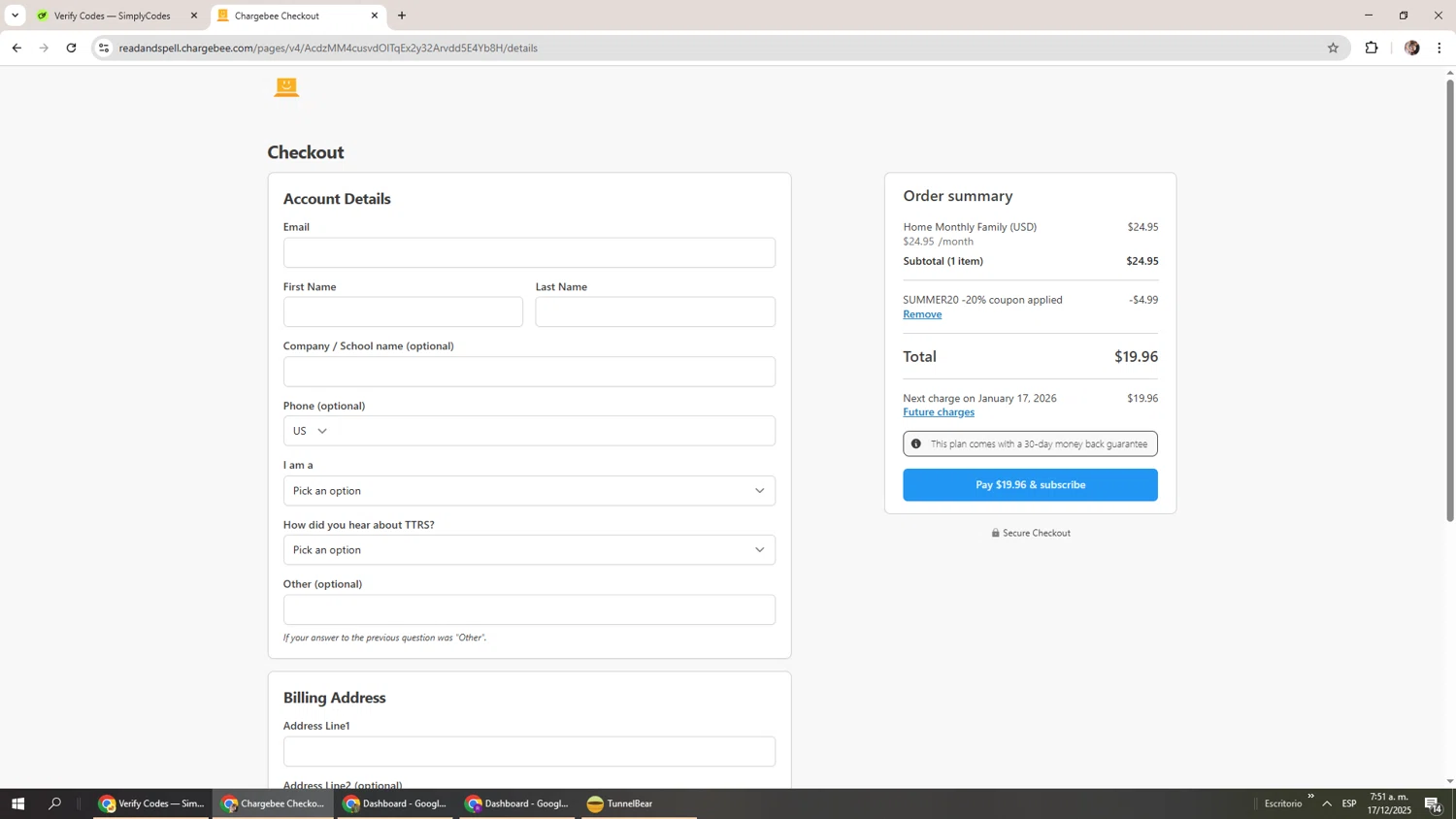Open the ESP language indicator

coord(1349,803)
